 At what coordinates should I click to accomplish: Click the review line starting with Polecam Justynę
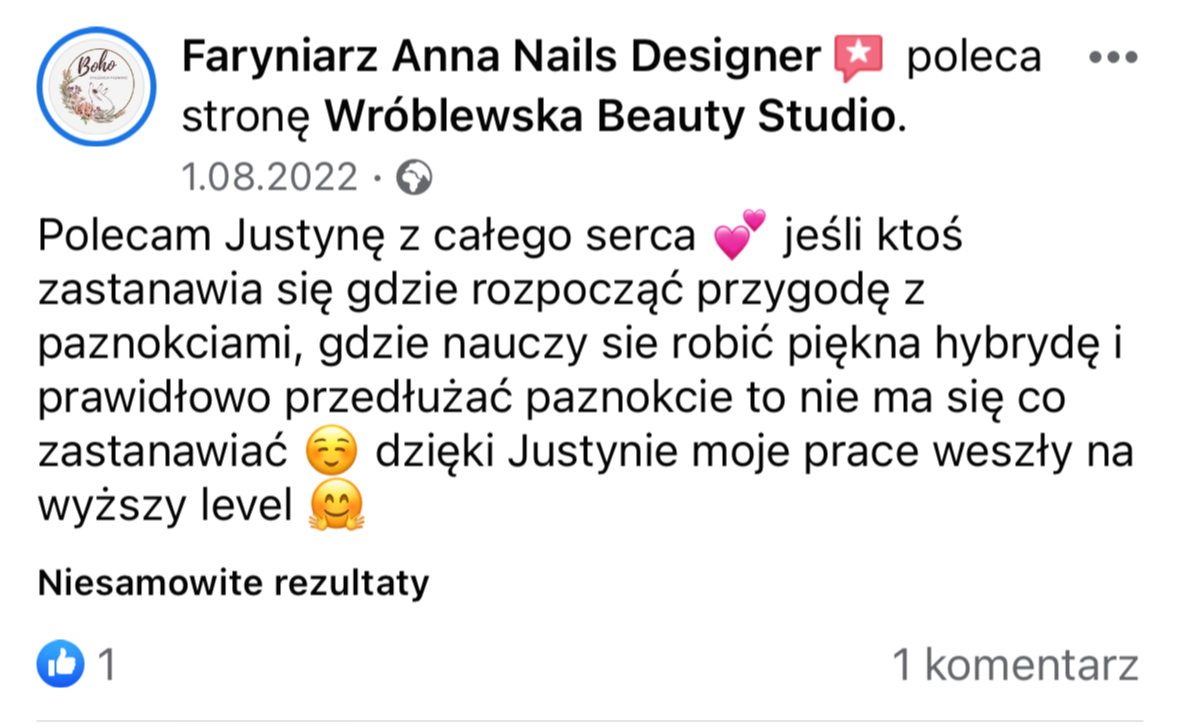[x=500, y=236]
